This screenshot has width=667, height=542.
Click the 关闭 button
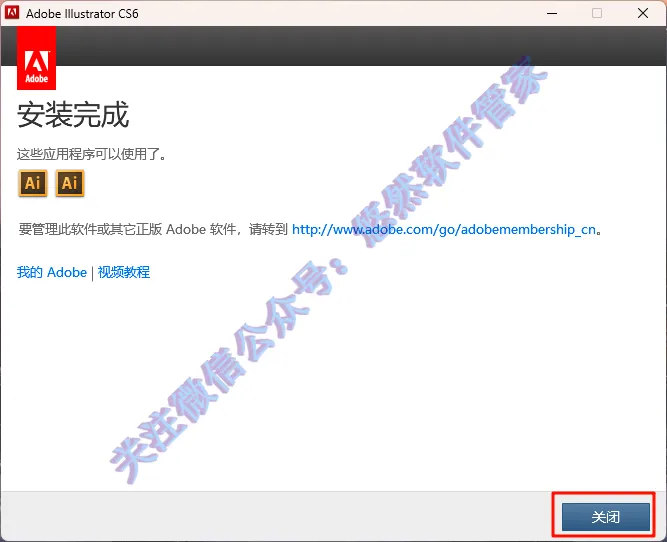coord(605,517)
